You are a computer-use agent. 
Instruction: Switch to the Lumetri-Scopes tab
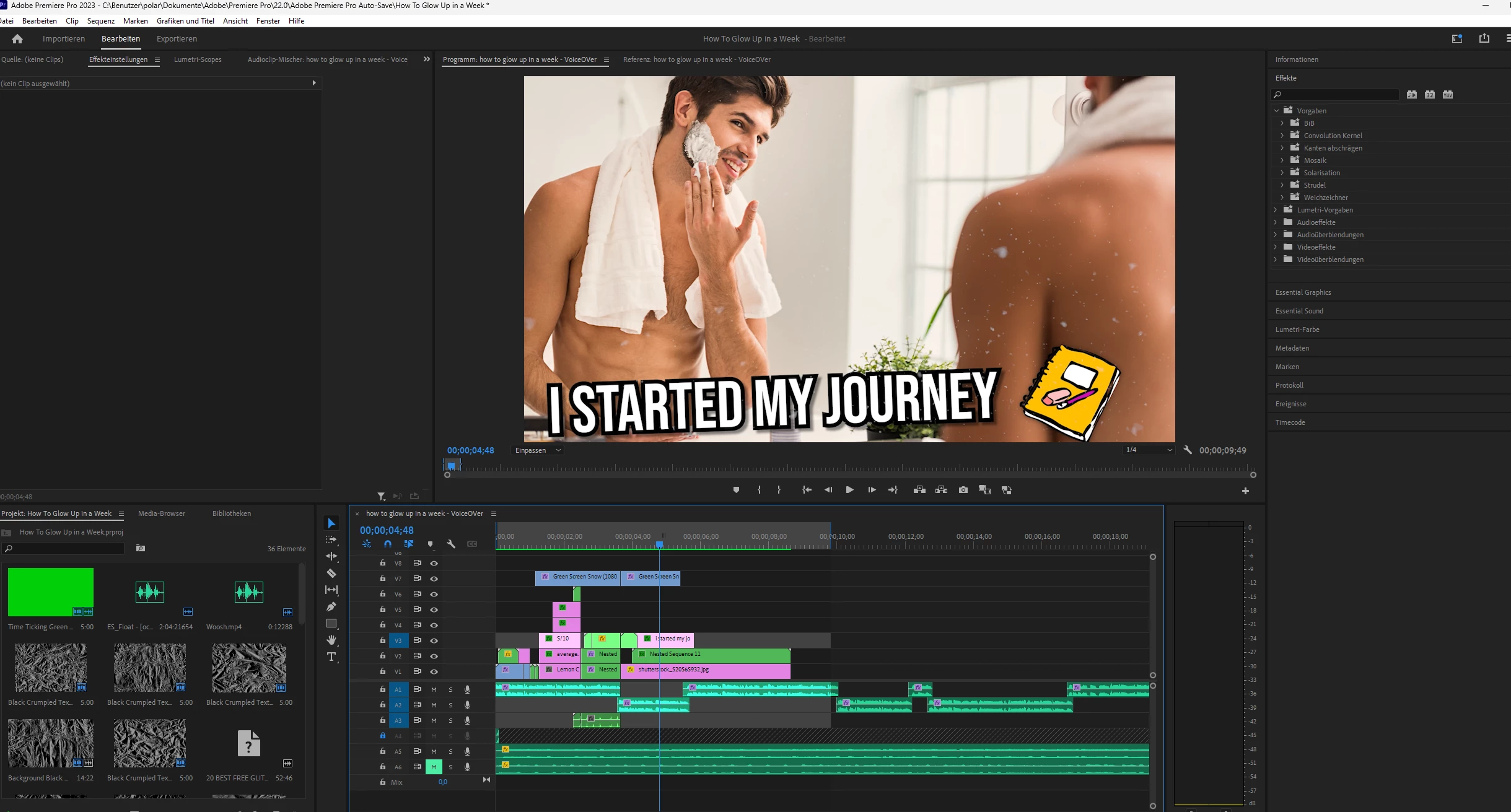(x=198, y=59)
